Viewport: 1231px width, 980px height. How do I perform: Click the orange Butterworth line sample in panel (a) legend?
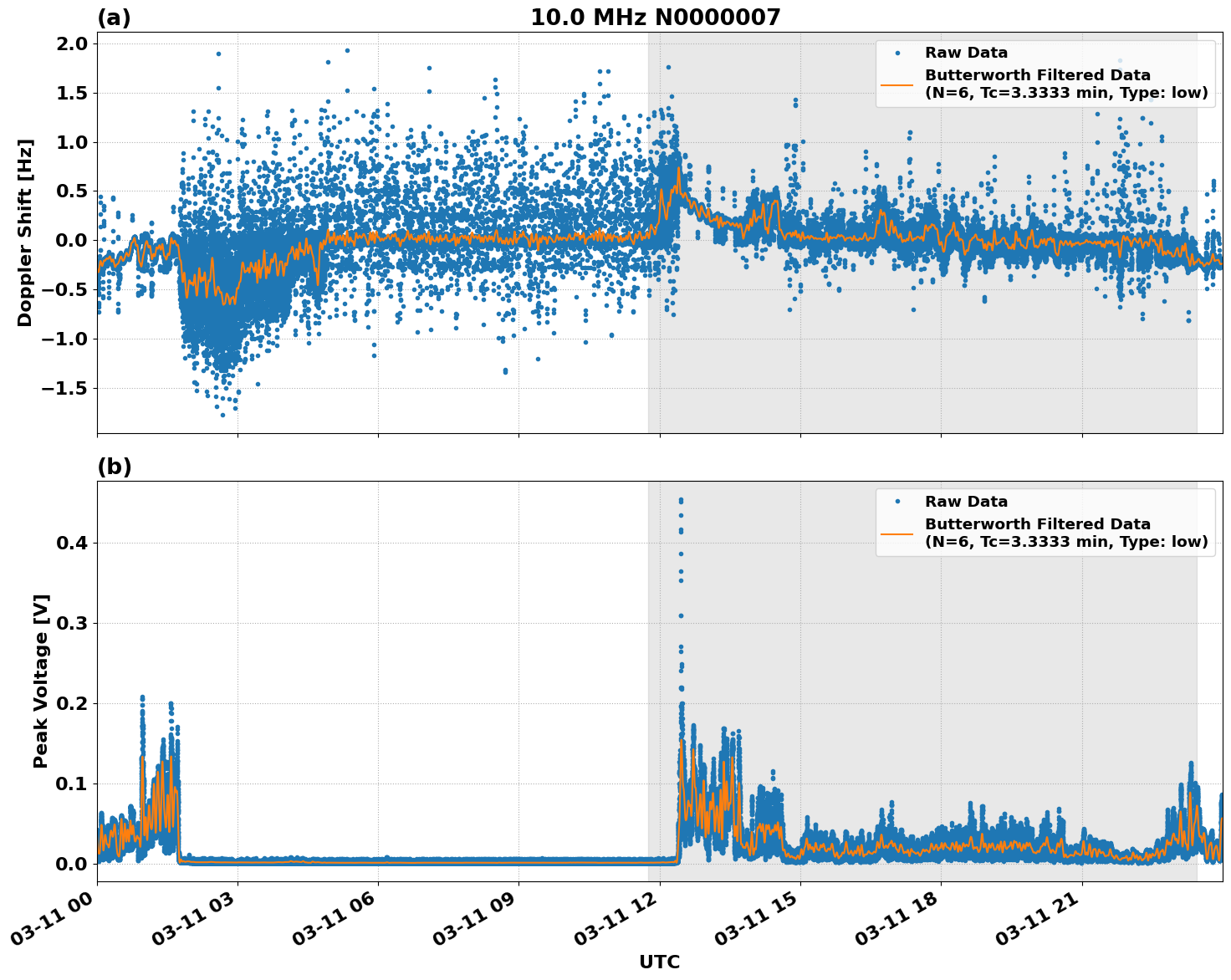click(897, 84)
